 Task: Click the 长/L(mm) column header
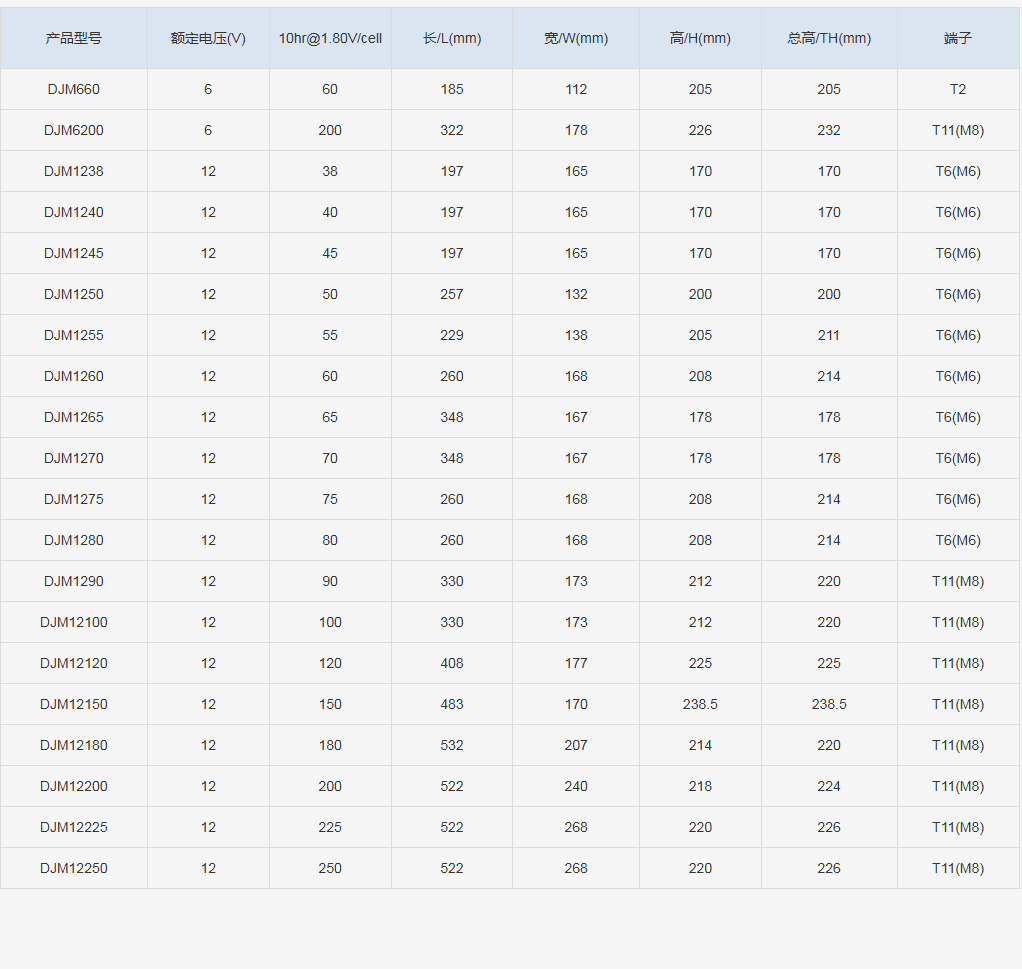click(452, 38)
